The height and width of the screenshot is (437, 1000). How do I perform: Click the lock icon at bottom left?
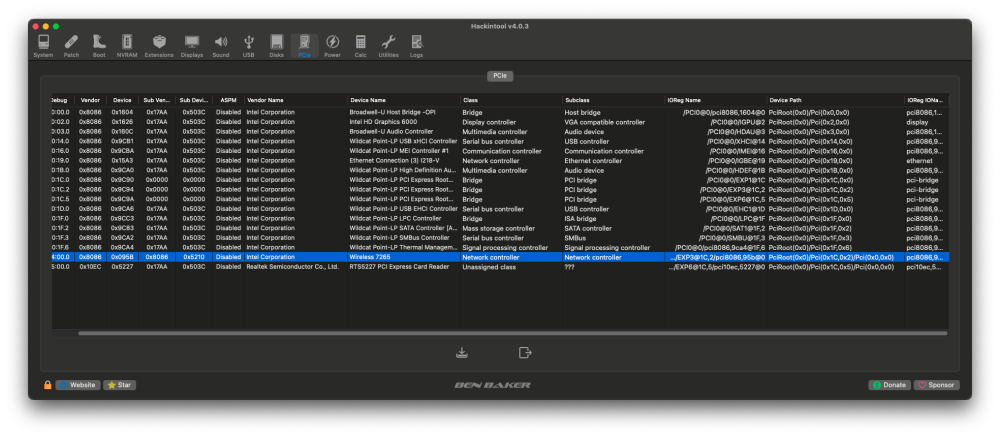pos(48,385)
